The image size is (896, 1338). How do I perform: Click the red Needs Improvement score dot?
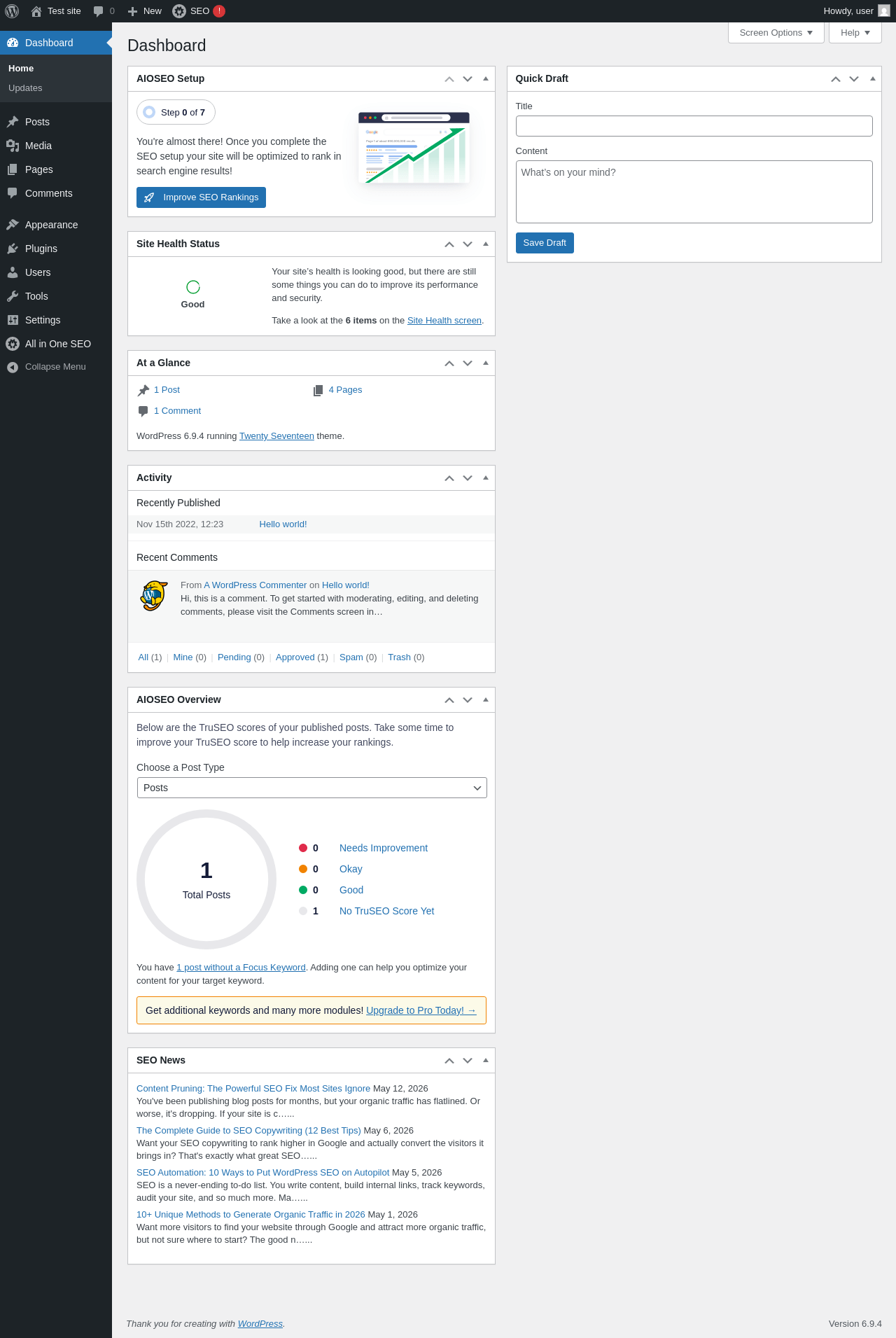pyautogui.click(x=303, y=848)
